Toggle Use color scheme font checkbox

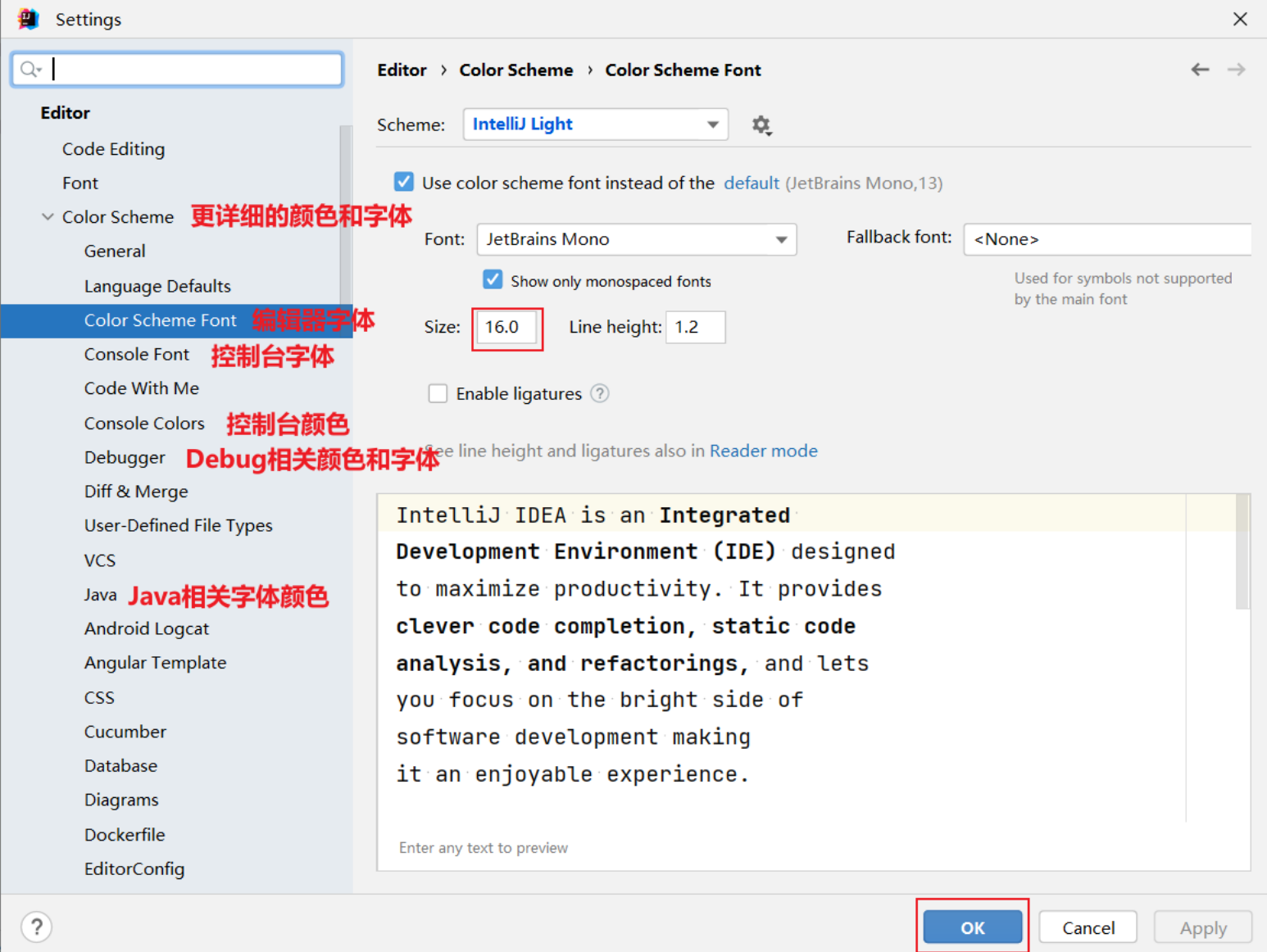pos(403,182)
